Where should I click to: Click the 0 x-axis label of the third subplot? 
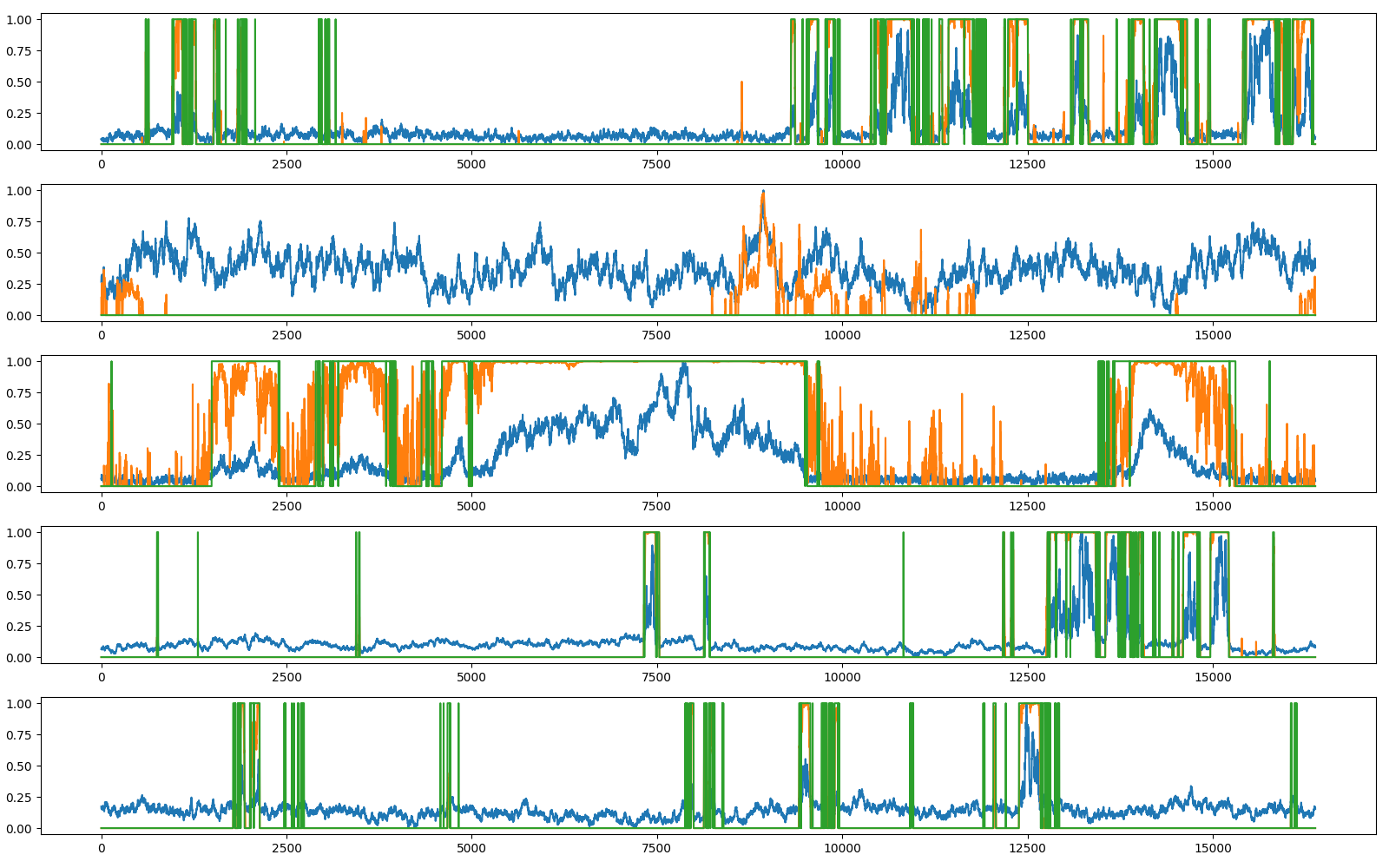(x=102, y=506)
